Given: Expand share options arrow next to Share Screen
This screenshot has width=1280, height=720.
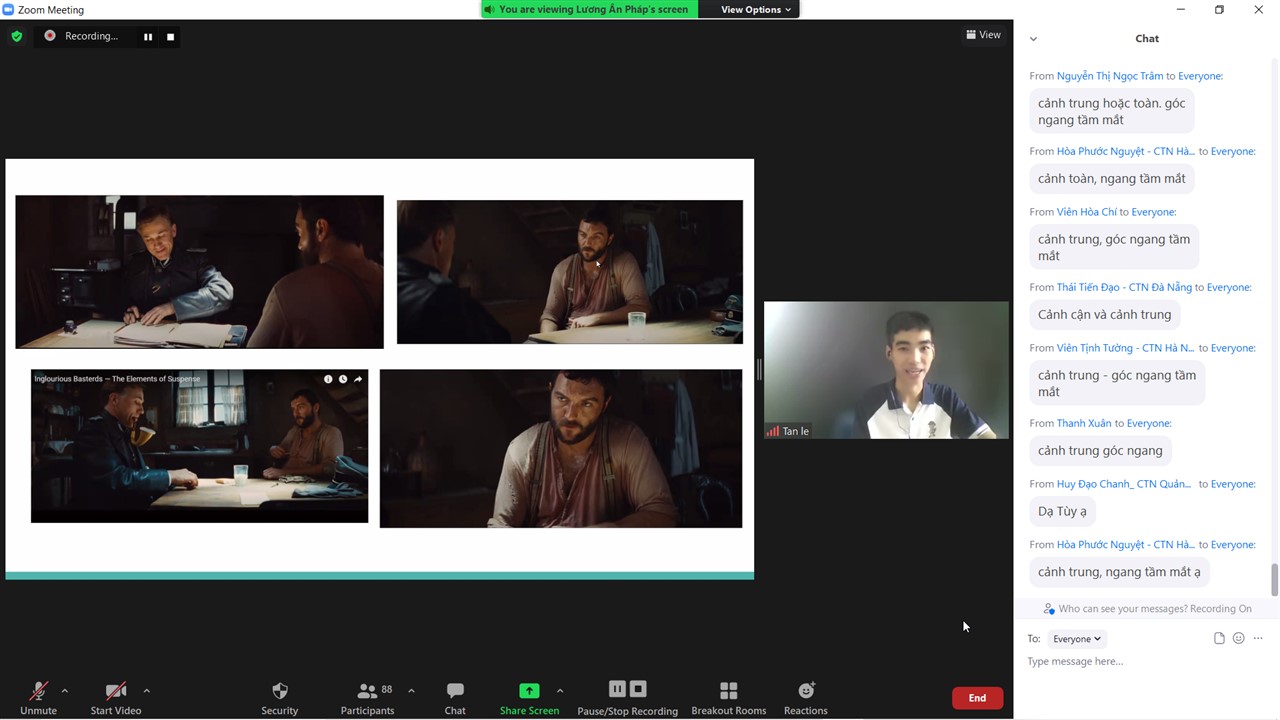Looking at the screenshot, I should click(559, 691).
